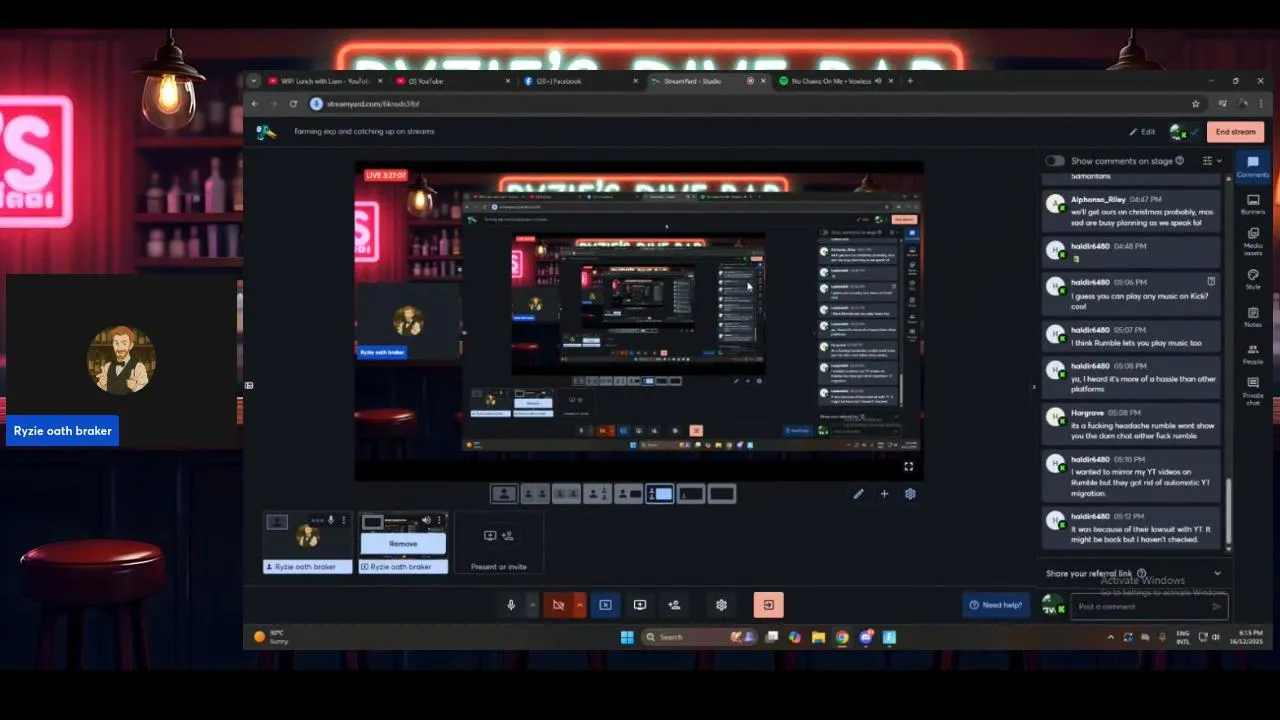Turn on the camera in bottom toolbar
This screenshot has height=720, width=1280.
[558, 605]
